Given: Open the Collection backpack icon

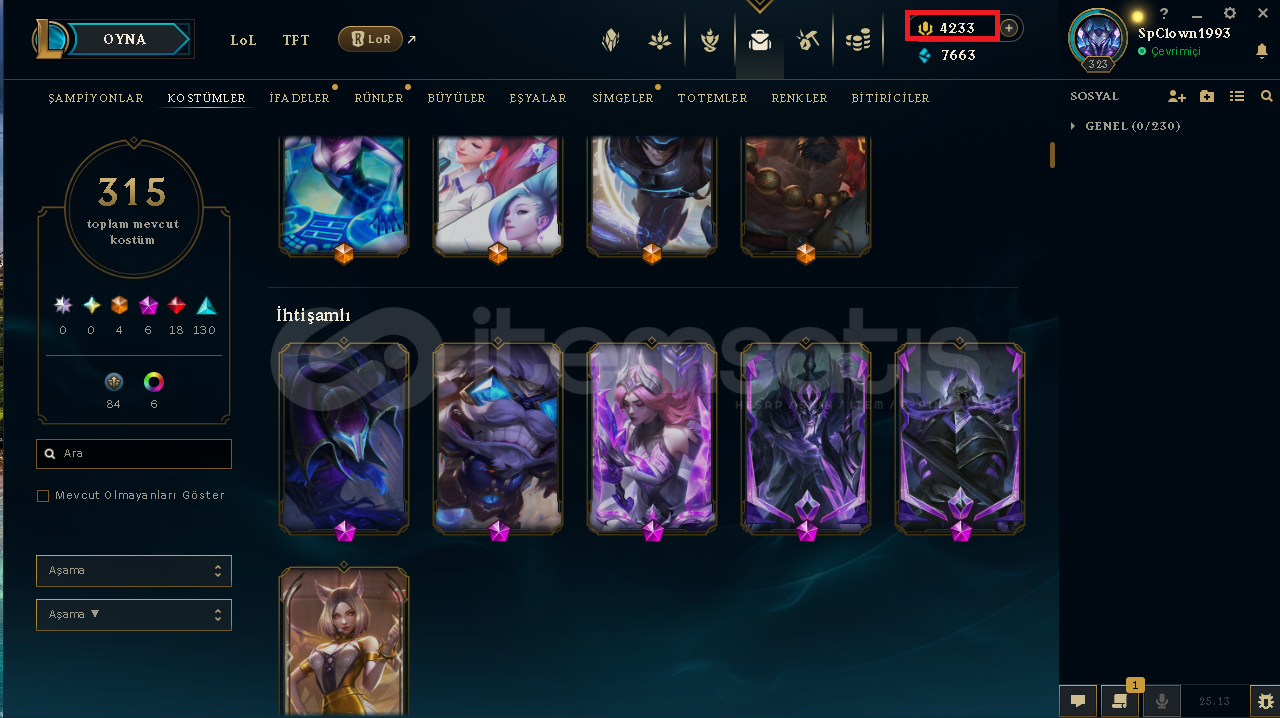Looking at the screenshot, I should click(760, 40).
